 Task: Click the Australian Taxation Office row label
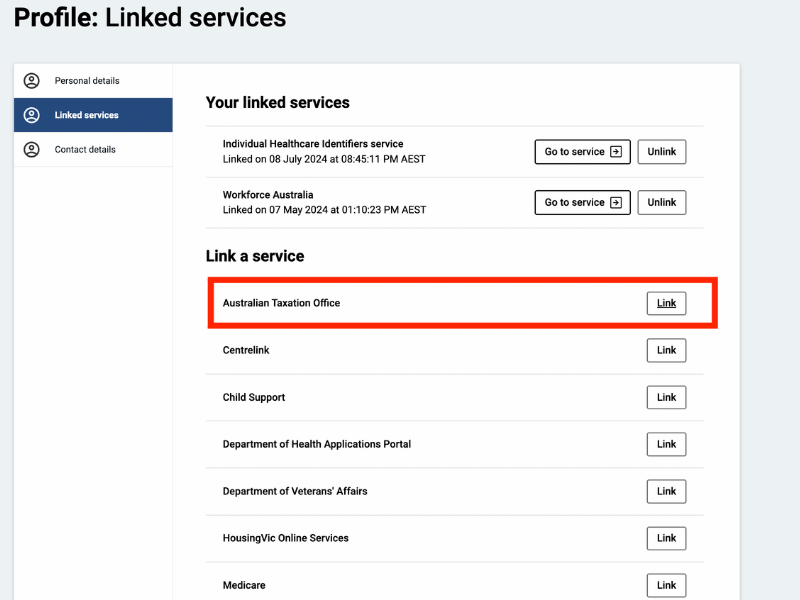tap(281, 303)
